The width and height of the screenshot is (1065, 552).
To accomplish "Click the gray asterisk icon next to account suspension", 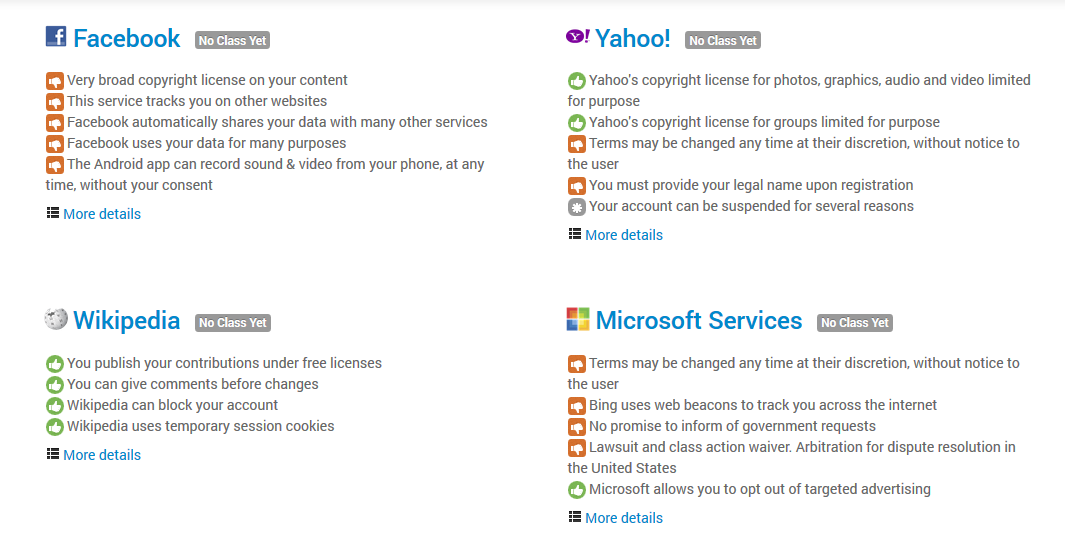I will [x=577, y=207].
